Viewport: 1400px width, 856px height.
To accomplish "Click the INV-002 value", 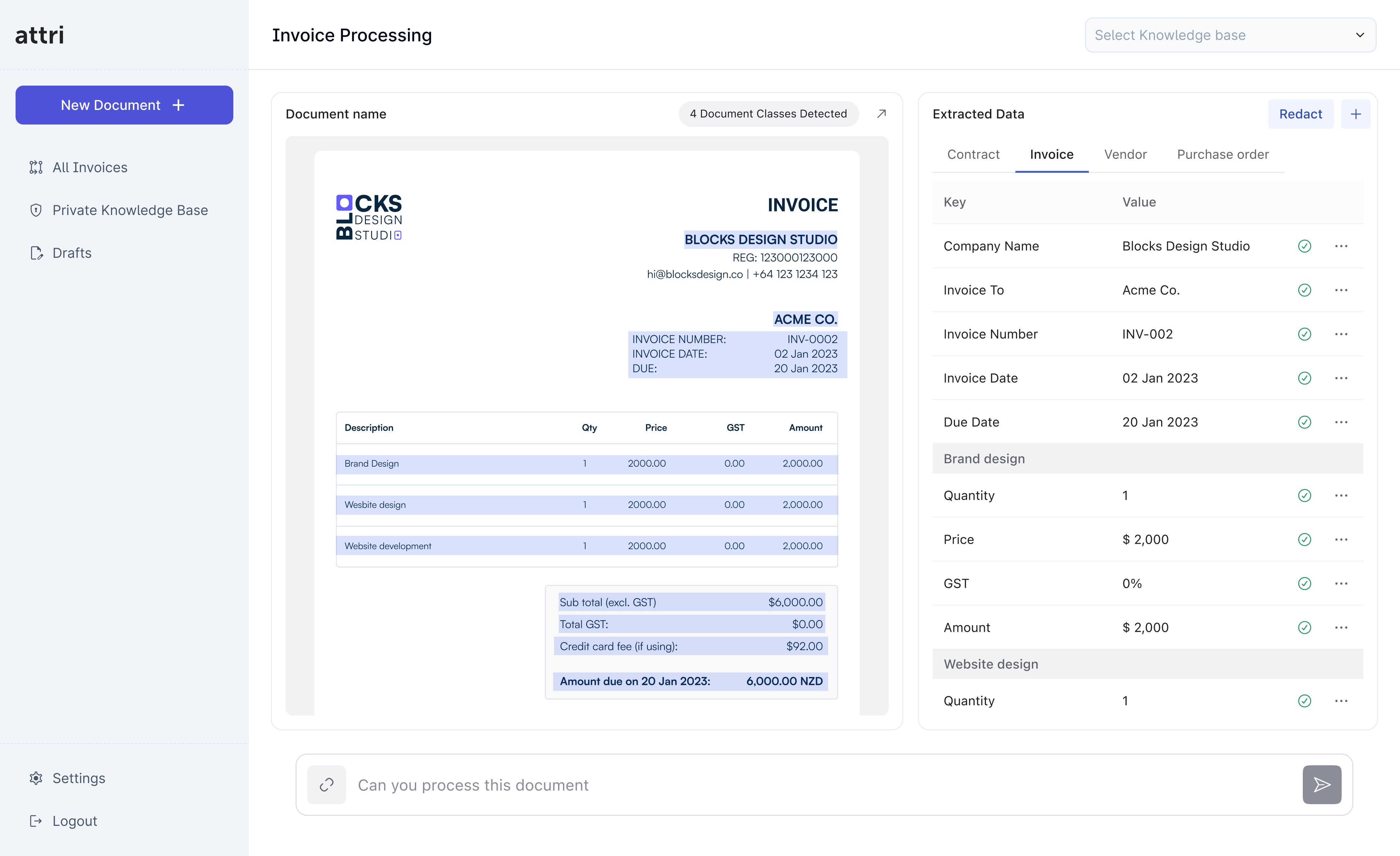I will (x=1147, y=334).
